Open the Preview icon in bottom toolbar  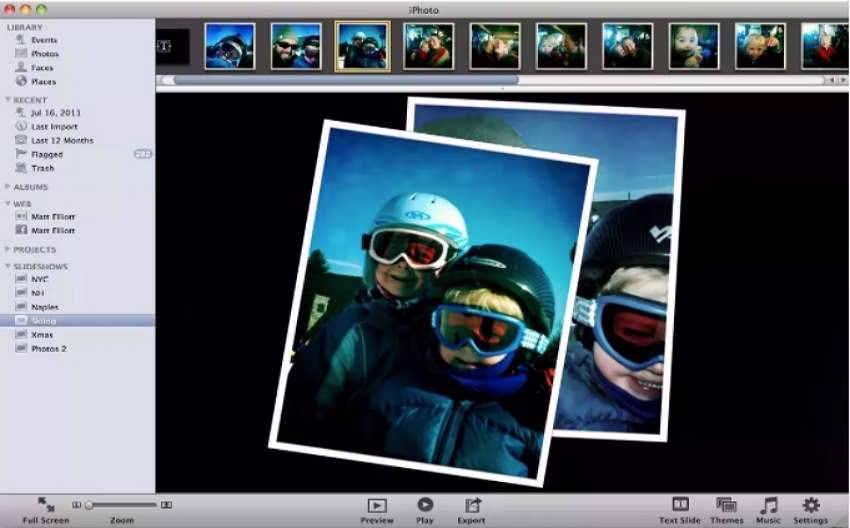pos(377,506)
